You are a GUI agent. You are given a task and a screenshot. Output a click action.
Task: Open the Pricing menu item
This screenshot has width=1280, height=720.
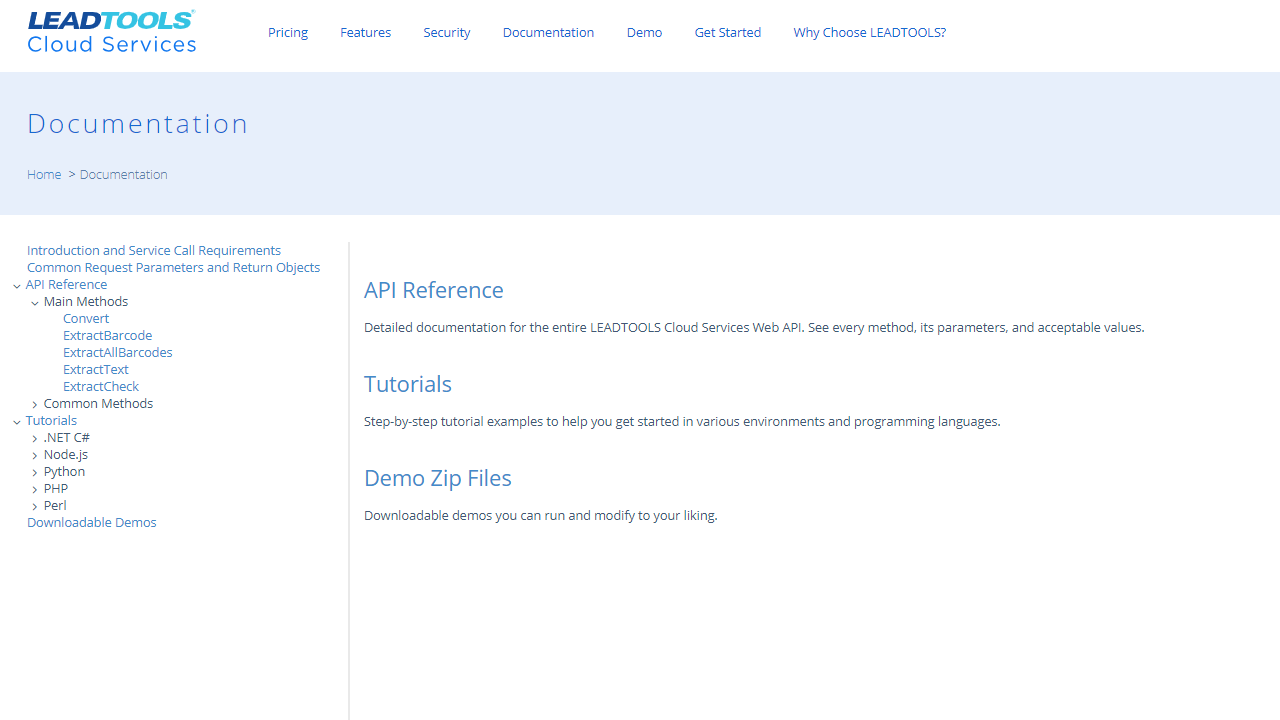[288, 32]
